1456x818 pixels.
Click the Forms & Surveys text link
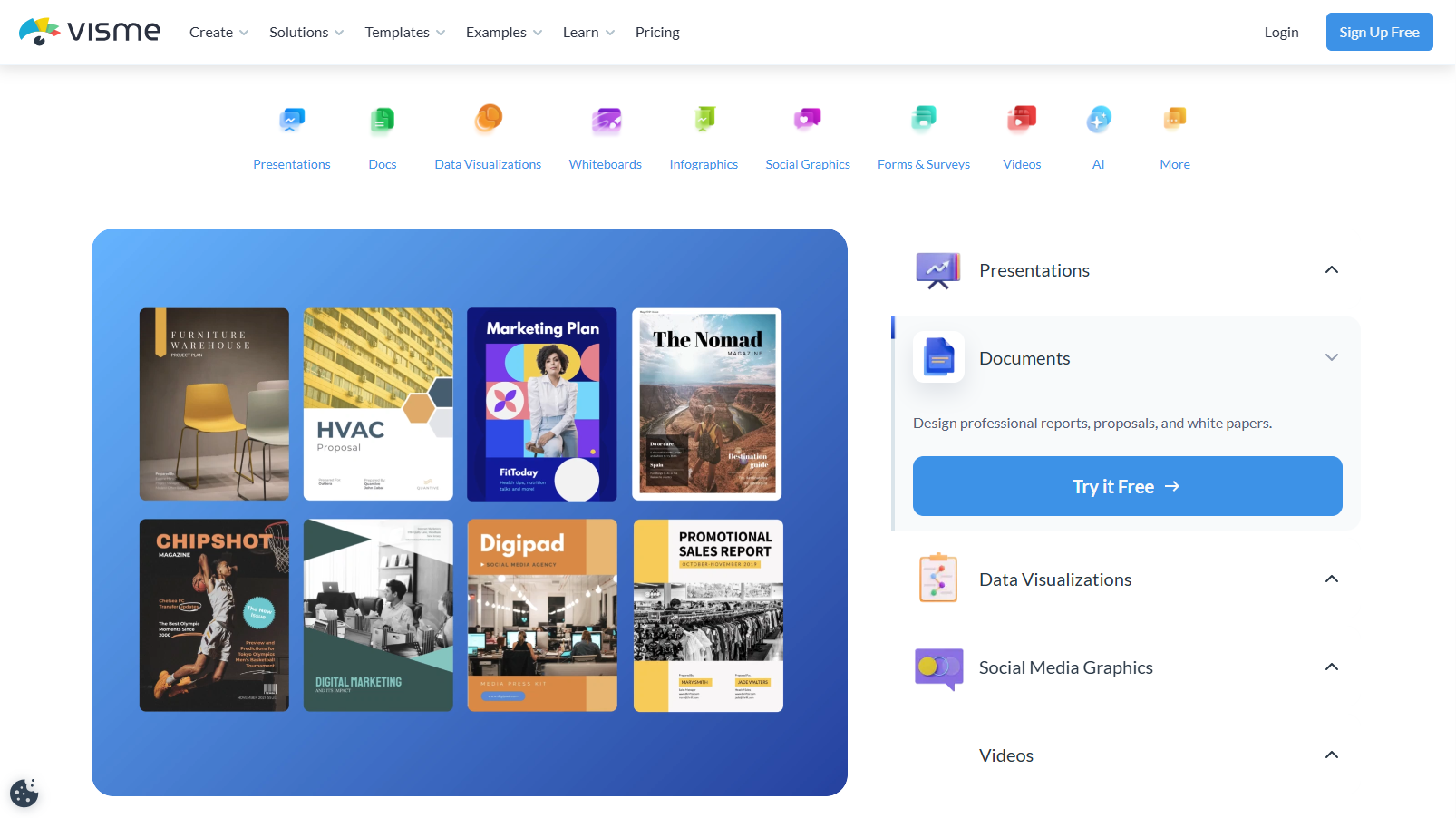click(924, 164)
